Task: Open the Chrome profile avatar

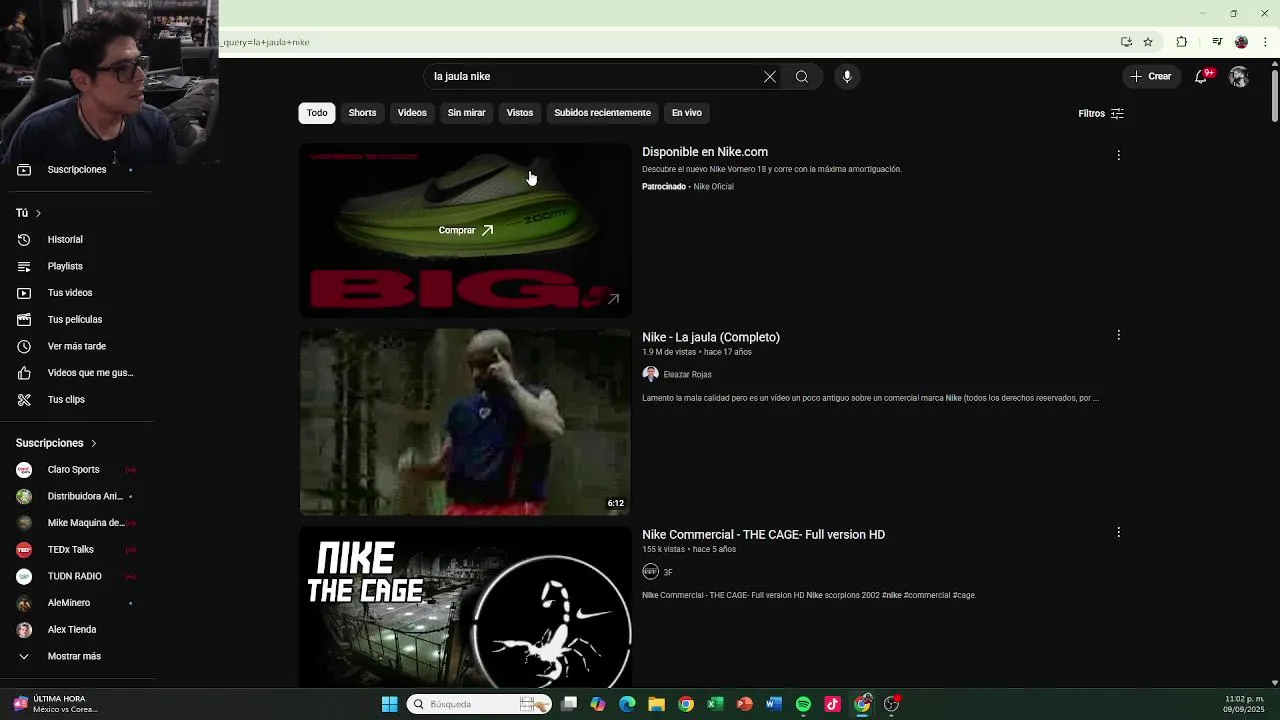Action: coord(1241,42)
